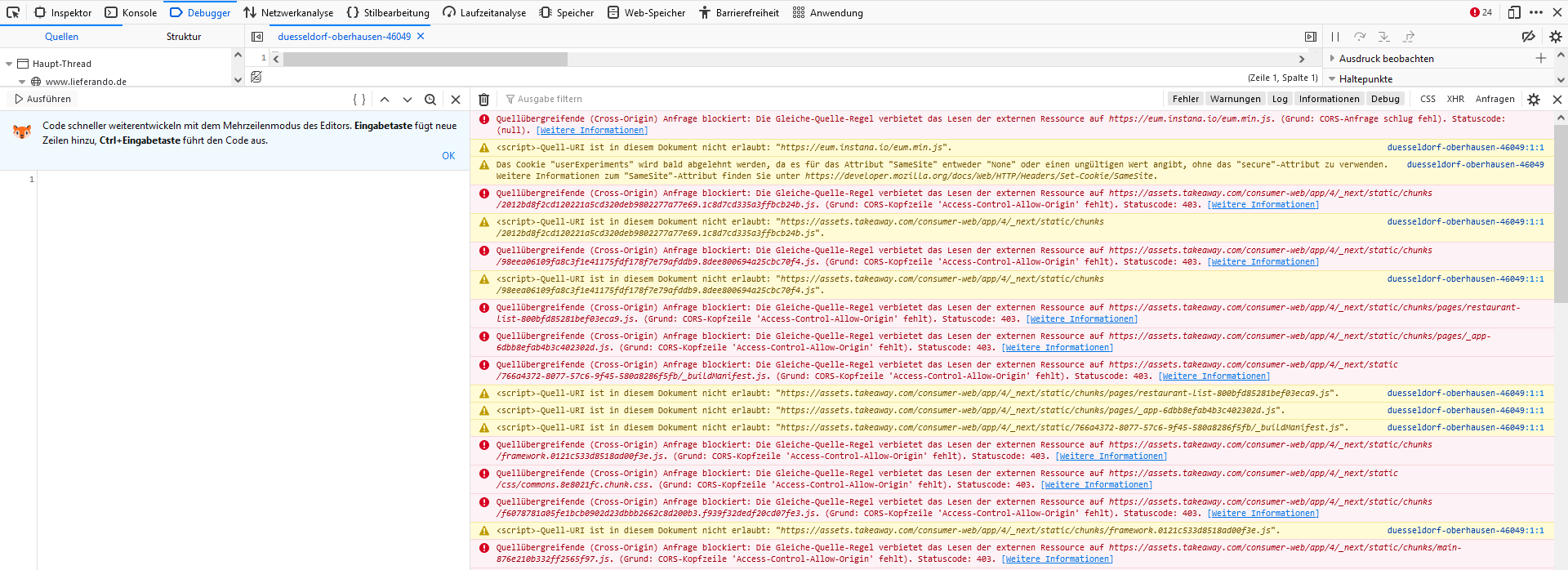Click the editor scroll right arrow
Viewport: 1568px width, 570px height.
[x=1302, y=59]
